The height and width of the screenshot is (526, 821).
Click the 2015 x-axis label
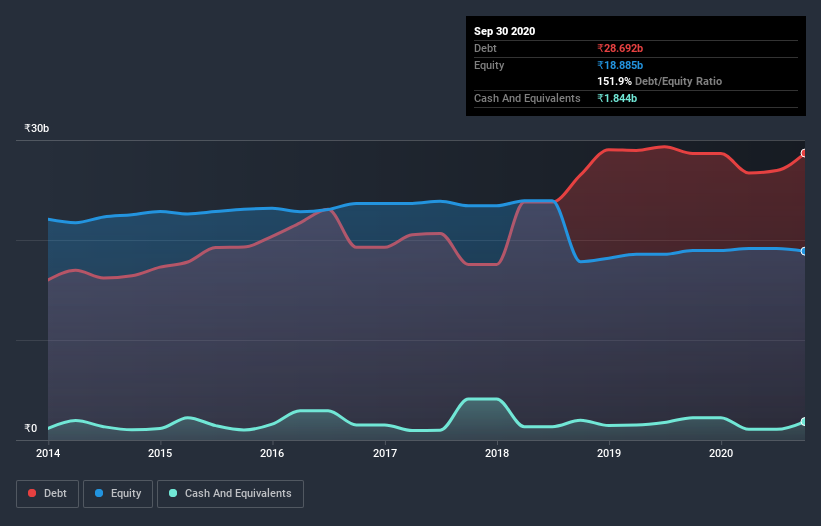[x=160, y=453]
